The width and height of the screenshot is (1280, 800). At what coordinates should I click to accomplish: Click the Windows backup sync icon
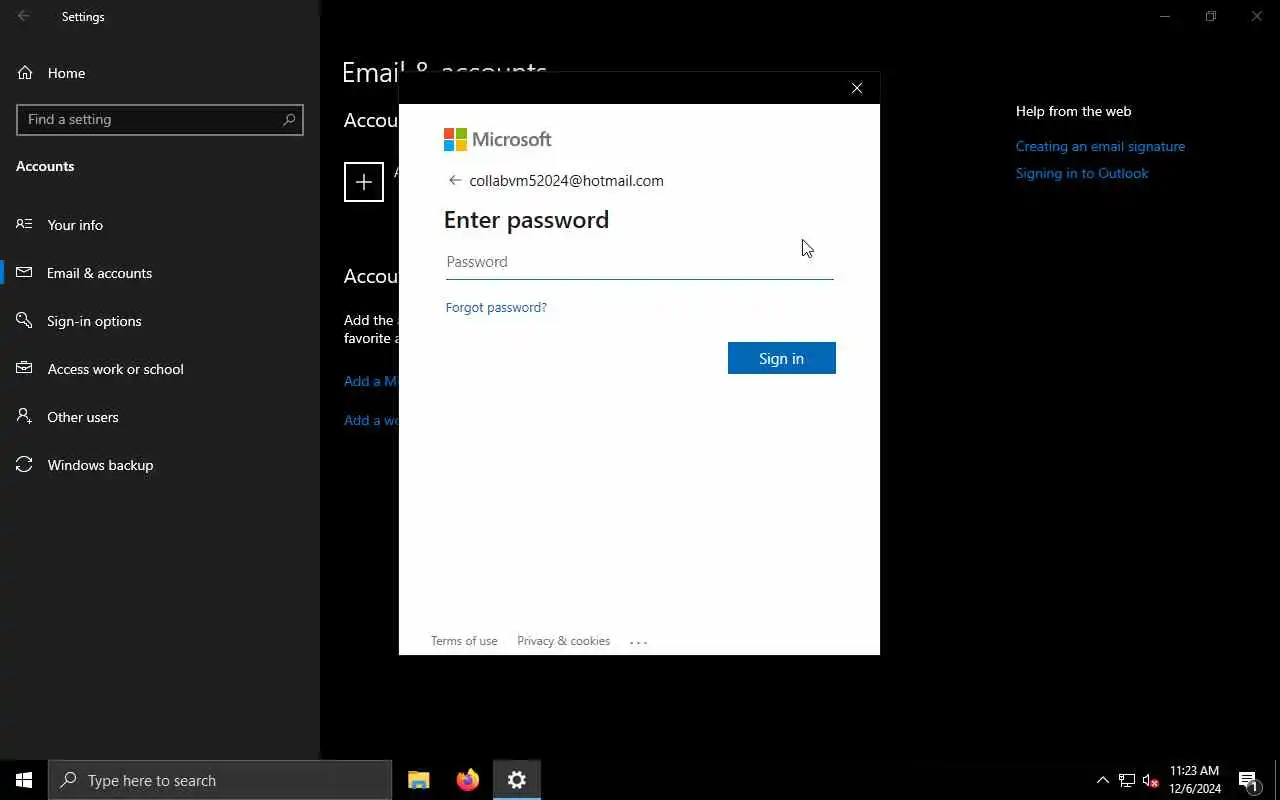point(24,464)
